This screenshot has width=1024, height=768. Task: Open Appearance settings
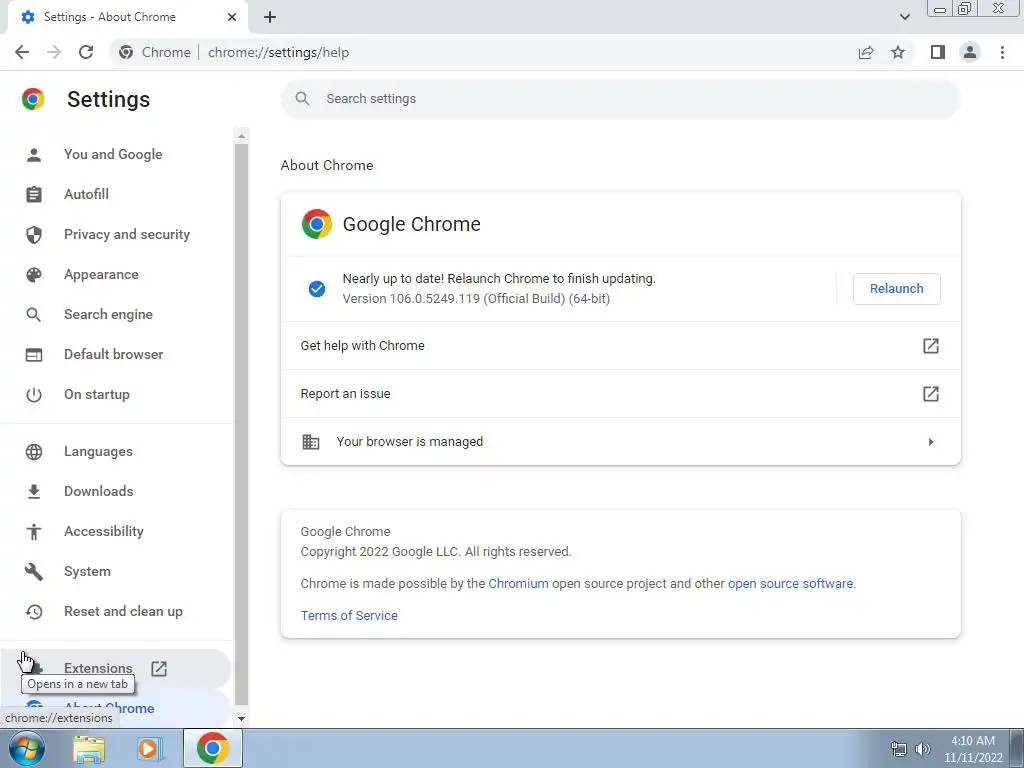(x=101, y=274)
